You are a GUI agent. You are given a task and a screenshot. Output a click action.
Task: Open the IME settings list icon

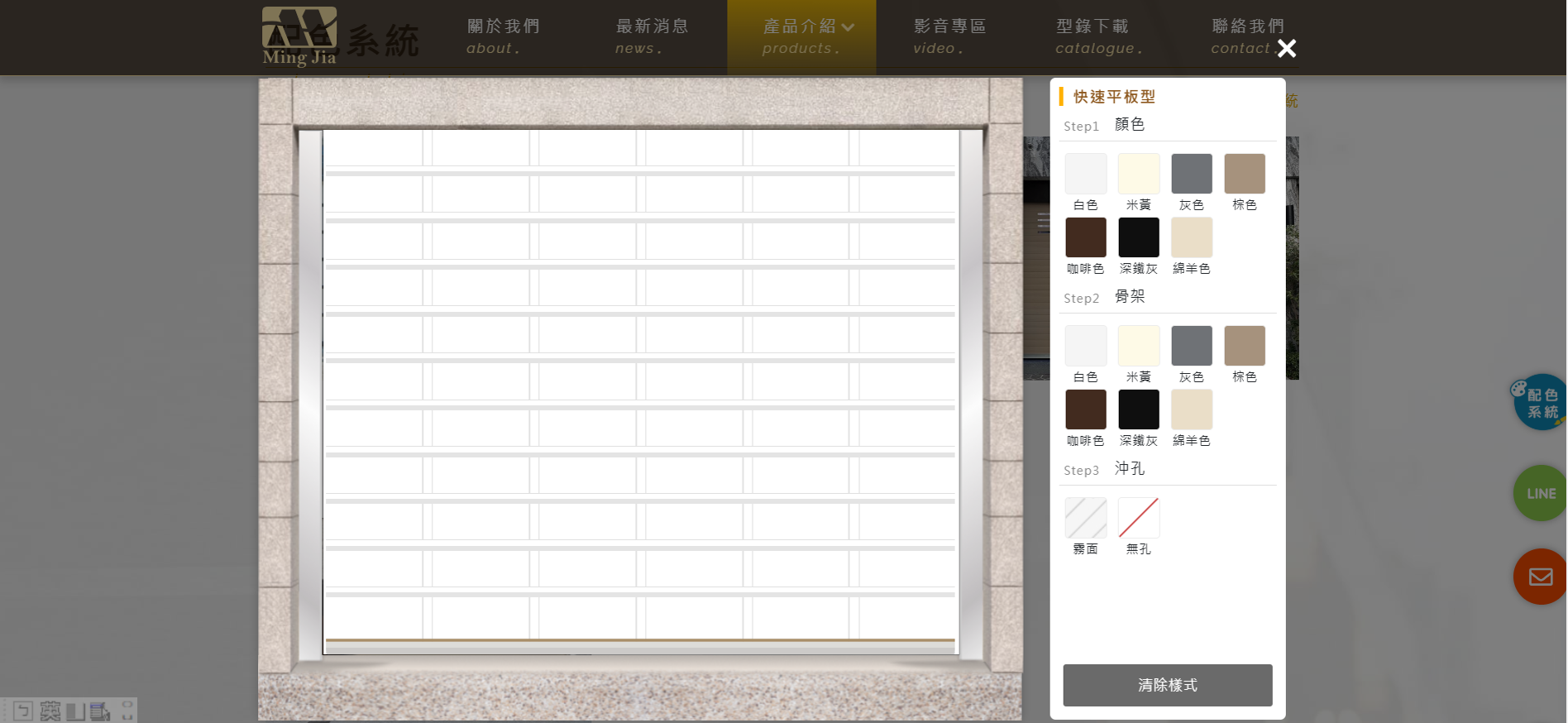pos(100,711)
